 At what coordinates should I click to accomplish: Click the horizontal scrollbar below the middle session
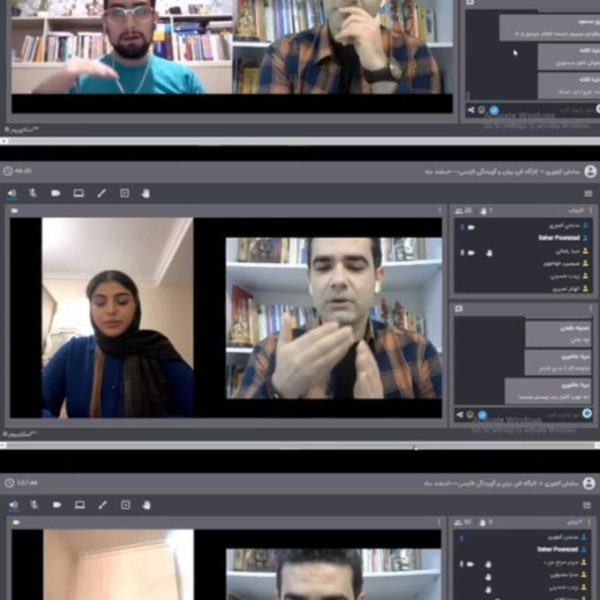tap(300, 445)
